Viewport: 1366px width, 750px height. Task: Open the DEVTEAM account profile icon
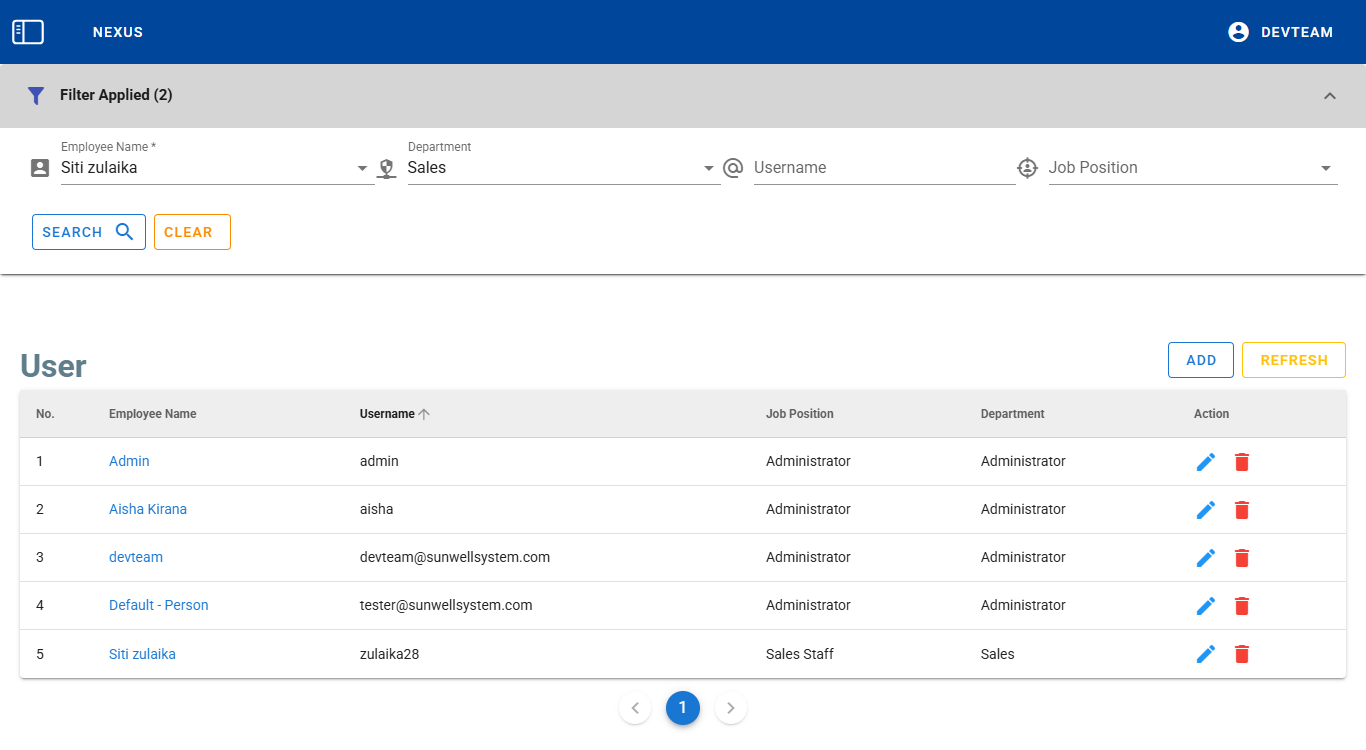(1238, 32)
